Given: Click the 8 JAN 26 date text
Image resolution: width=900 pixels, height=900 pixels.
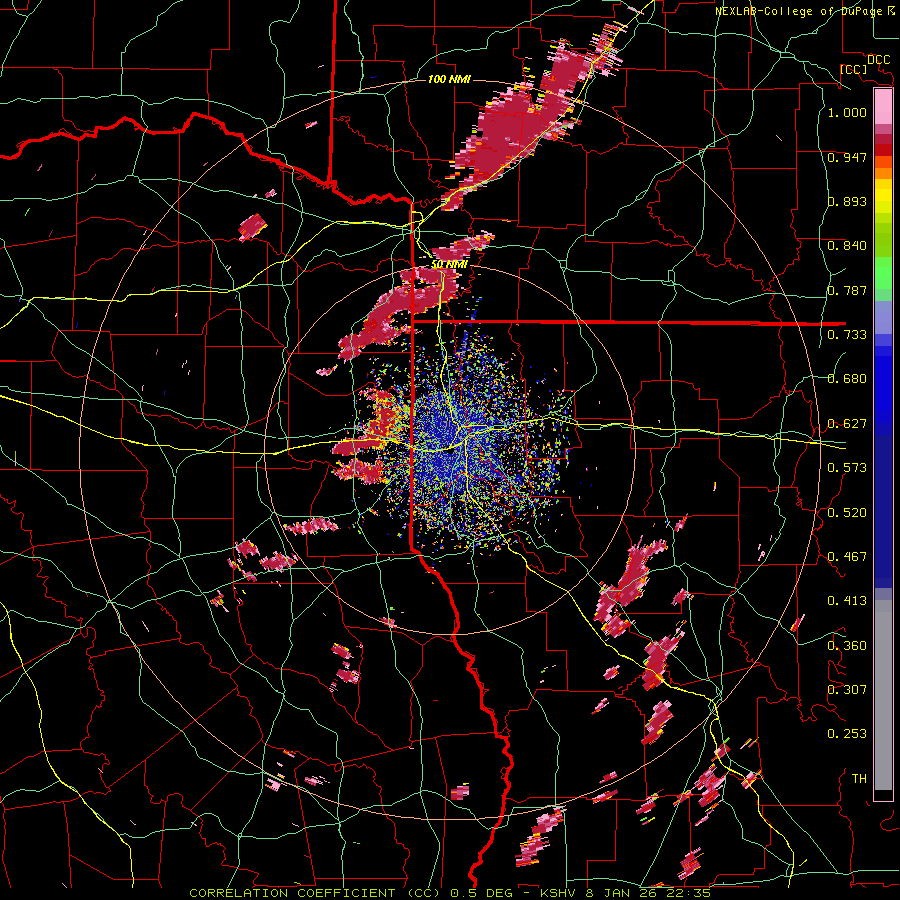Looking at the screenshot, I should (622, 893).
